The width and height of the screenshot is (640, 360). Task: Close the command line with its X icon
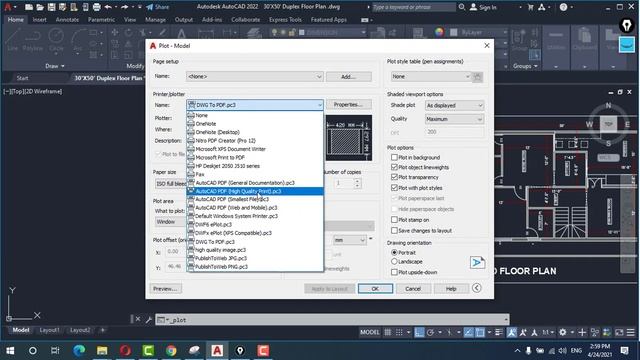pos(138,319)
